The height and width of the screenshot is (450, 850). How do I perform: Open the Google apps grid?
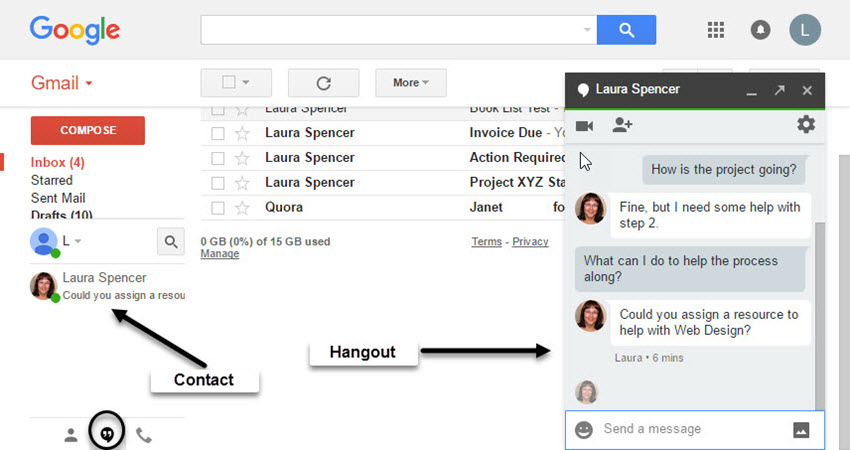716,30
